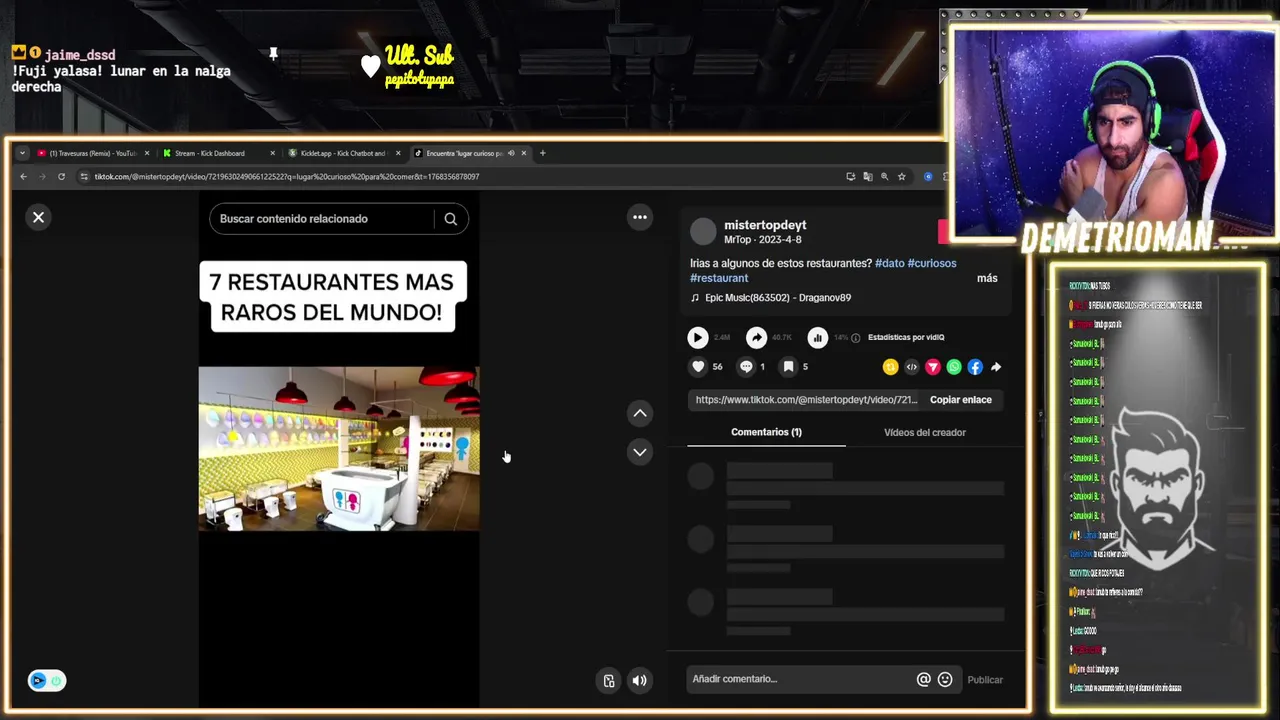Click the red send-to-friends icon
This screenshot has width=1280, height=720.
tap(933, 367)
